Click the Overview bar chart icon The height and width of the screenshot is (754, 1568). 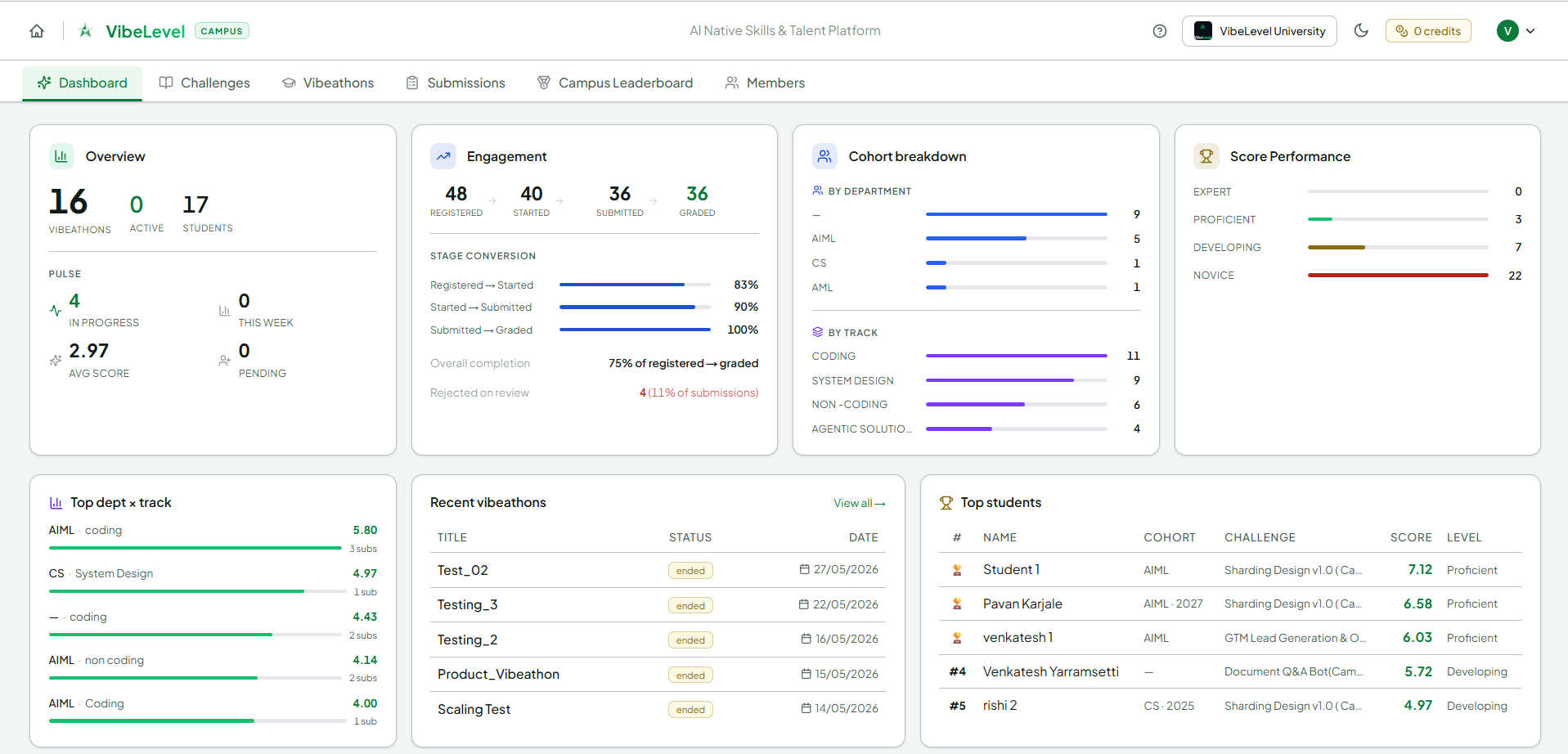point(61,156)
